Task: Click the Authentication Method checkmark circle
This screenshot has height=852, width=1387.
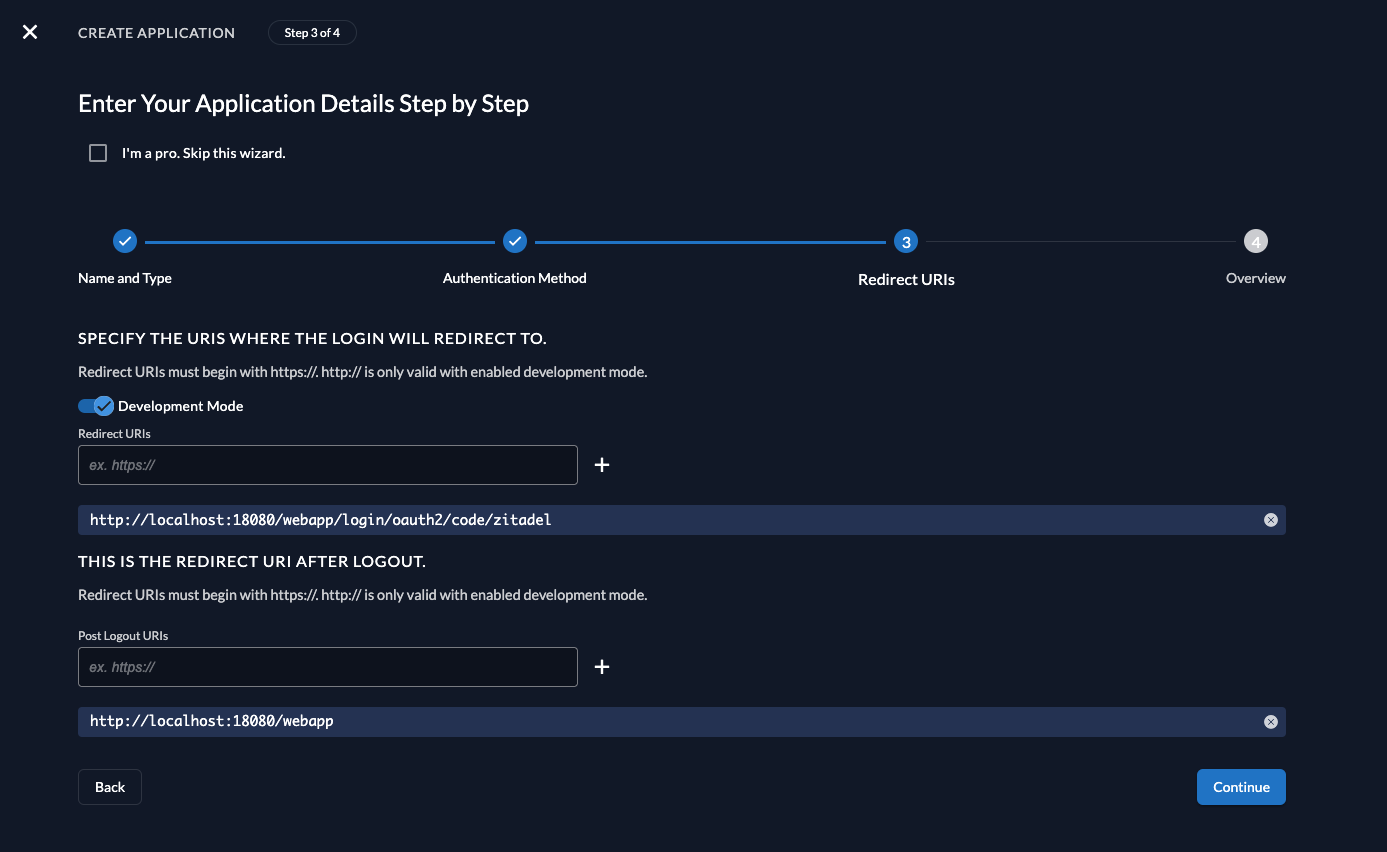Action: (x=514, y=241)
